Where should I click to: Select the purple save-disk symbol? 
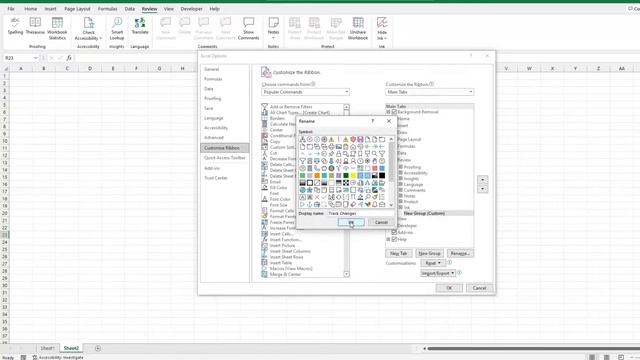(x=360, y=139)
